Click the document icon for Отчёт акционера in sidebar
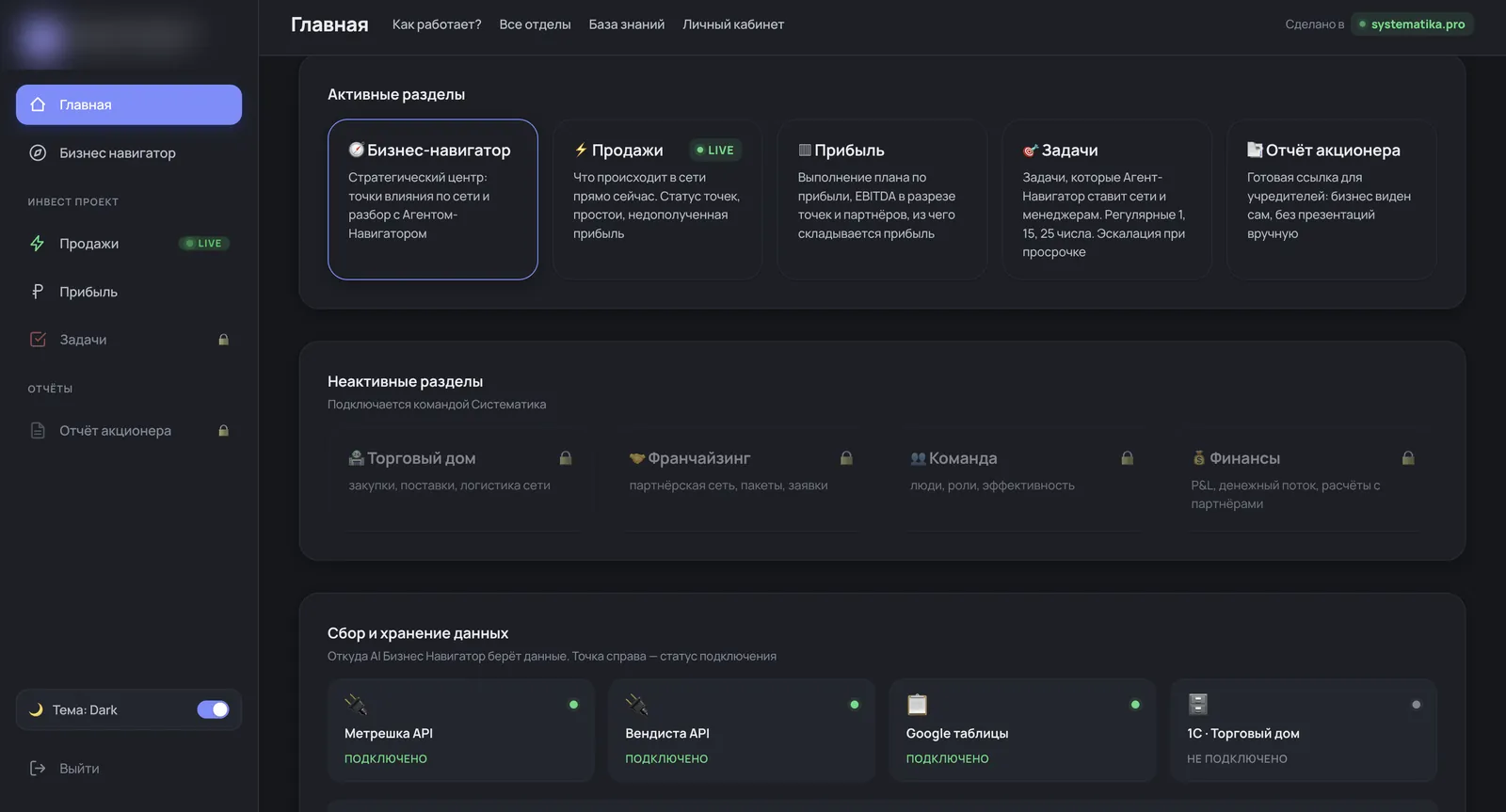1506x812 pixels. [x=38, y=430]
